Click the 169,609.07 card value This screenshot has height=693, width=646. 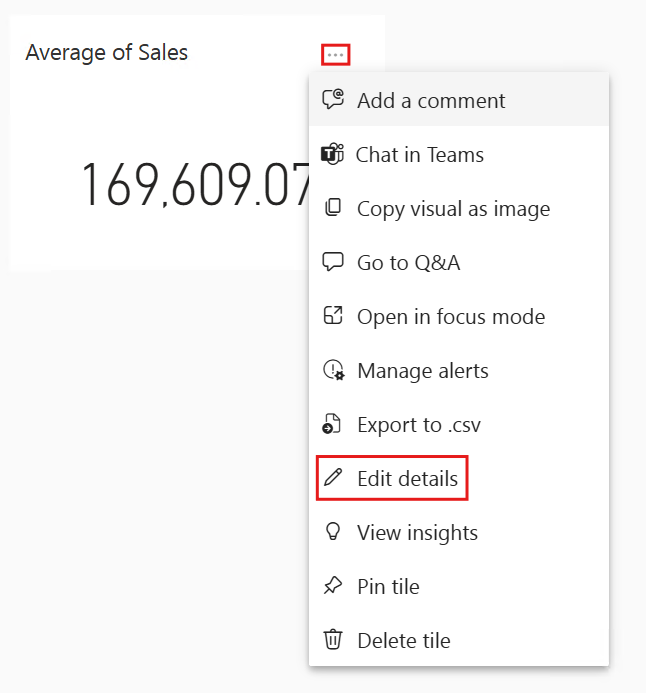pos(195,185)
